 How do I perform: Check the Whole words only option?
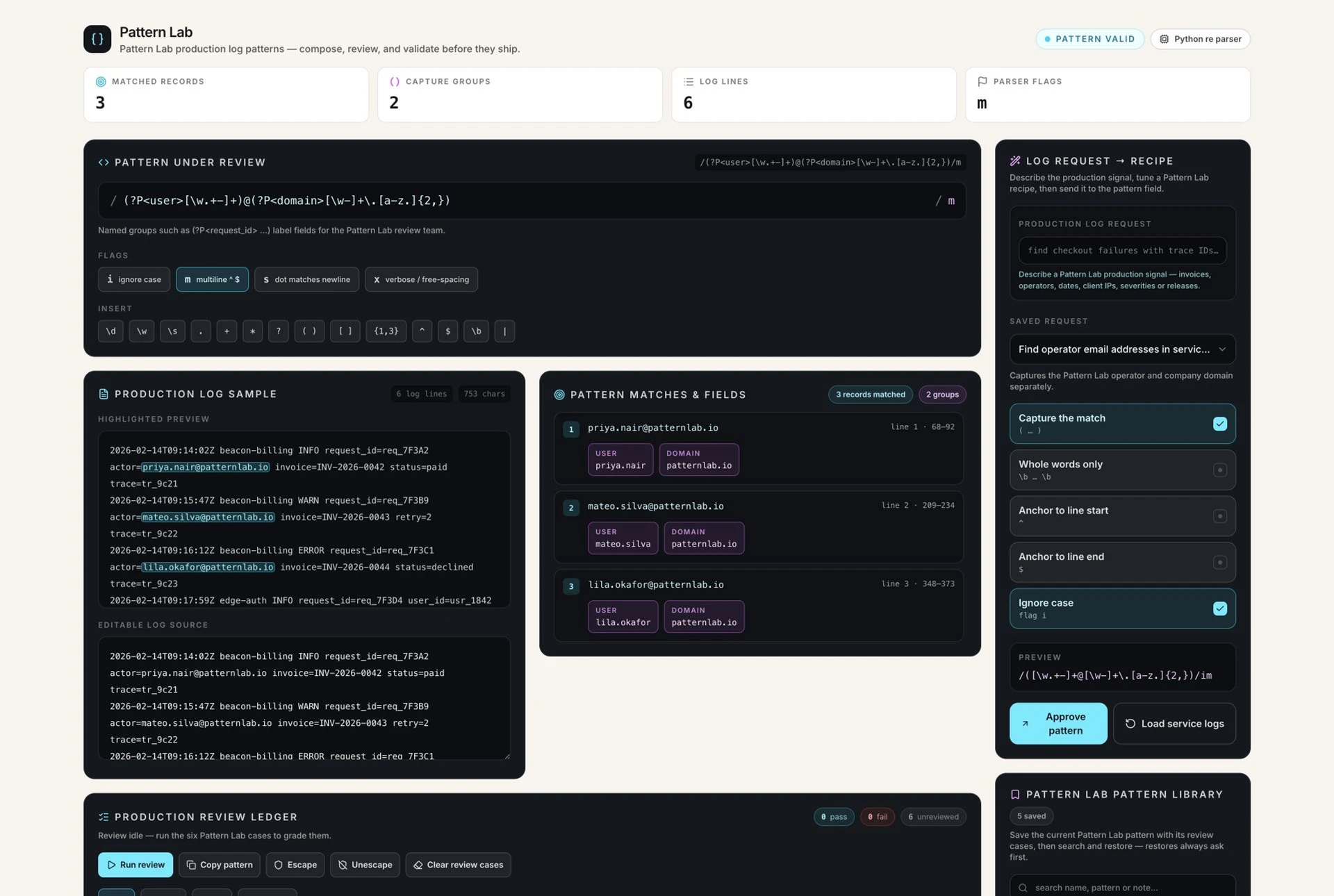[1122, 470]
